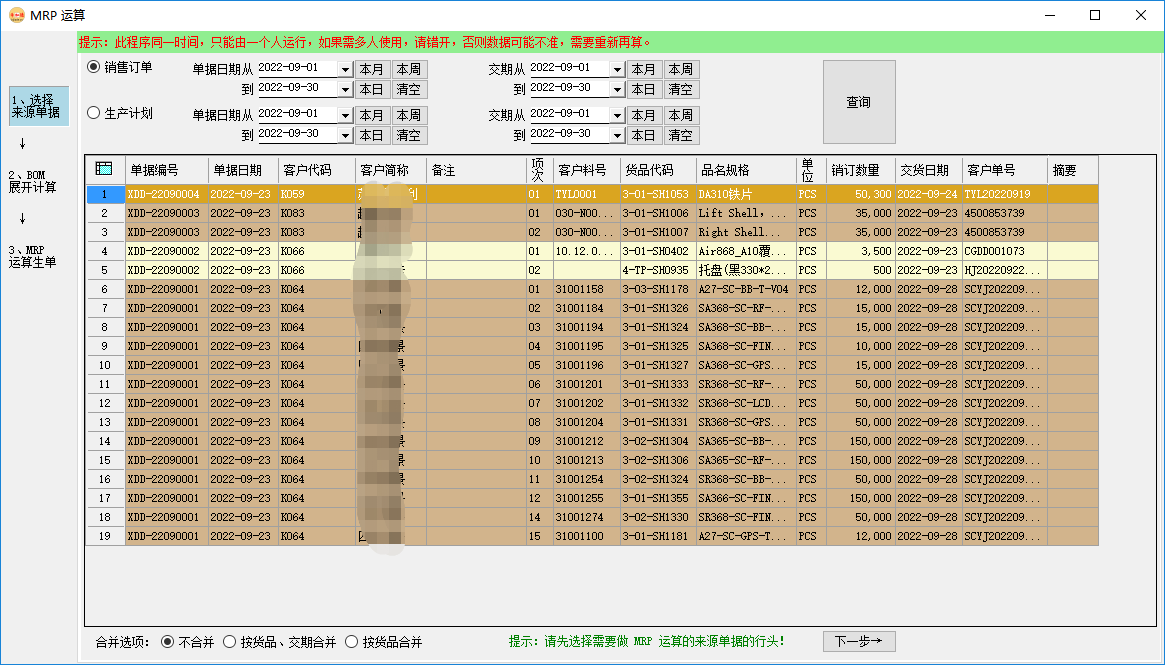The height and width of the screenshot is (665, 1165).
Task: Click 本周 for production plan 单据日期
Action: click(409, 116)
